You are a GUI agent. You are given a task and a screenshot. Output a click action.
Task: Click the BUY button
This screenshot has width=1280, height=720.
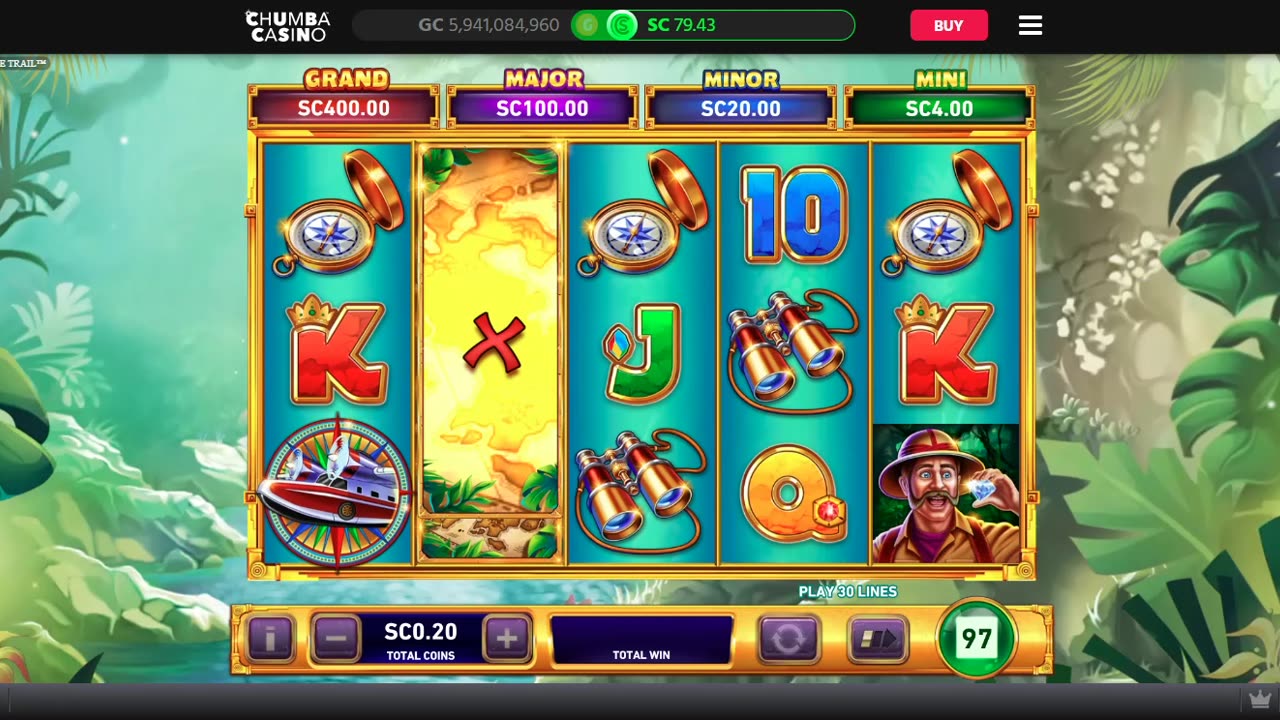[948, 26]
